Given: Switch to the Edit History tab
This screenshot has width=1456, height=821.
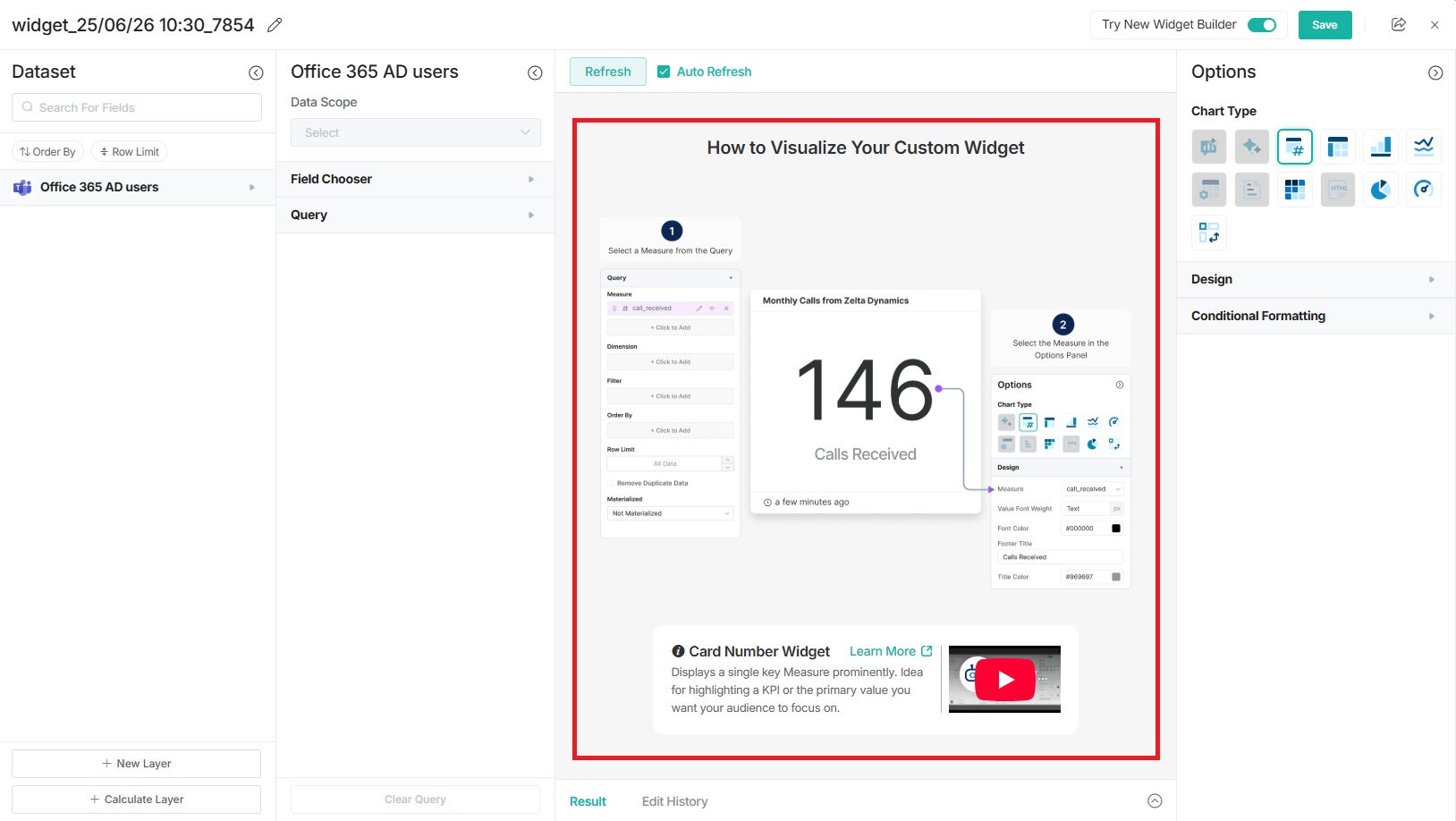Looking at the screenshot, I should tap(674, 801).
